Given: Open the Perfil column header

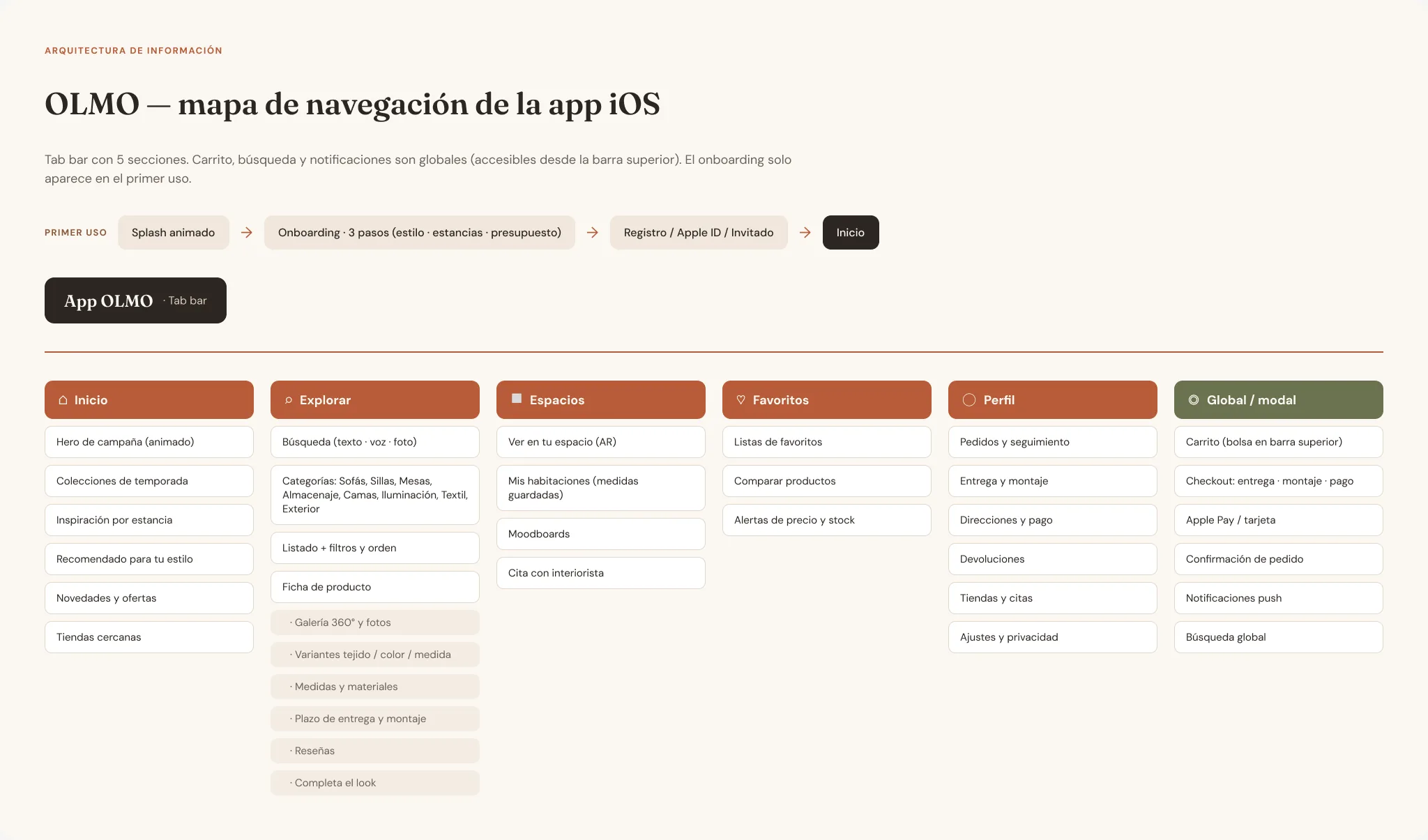Looking at the screenshot, I should point(1053,400).
